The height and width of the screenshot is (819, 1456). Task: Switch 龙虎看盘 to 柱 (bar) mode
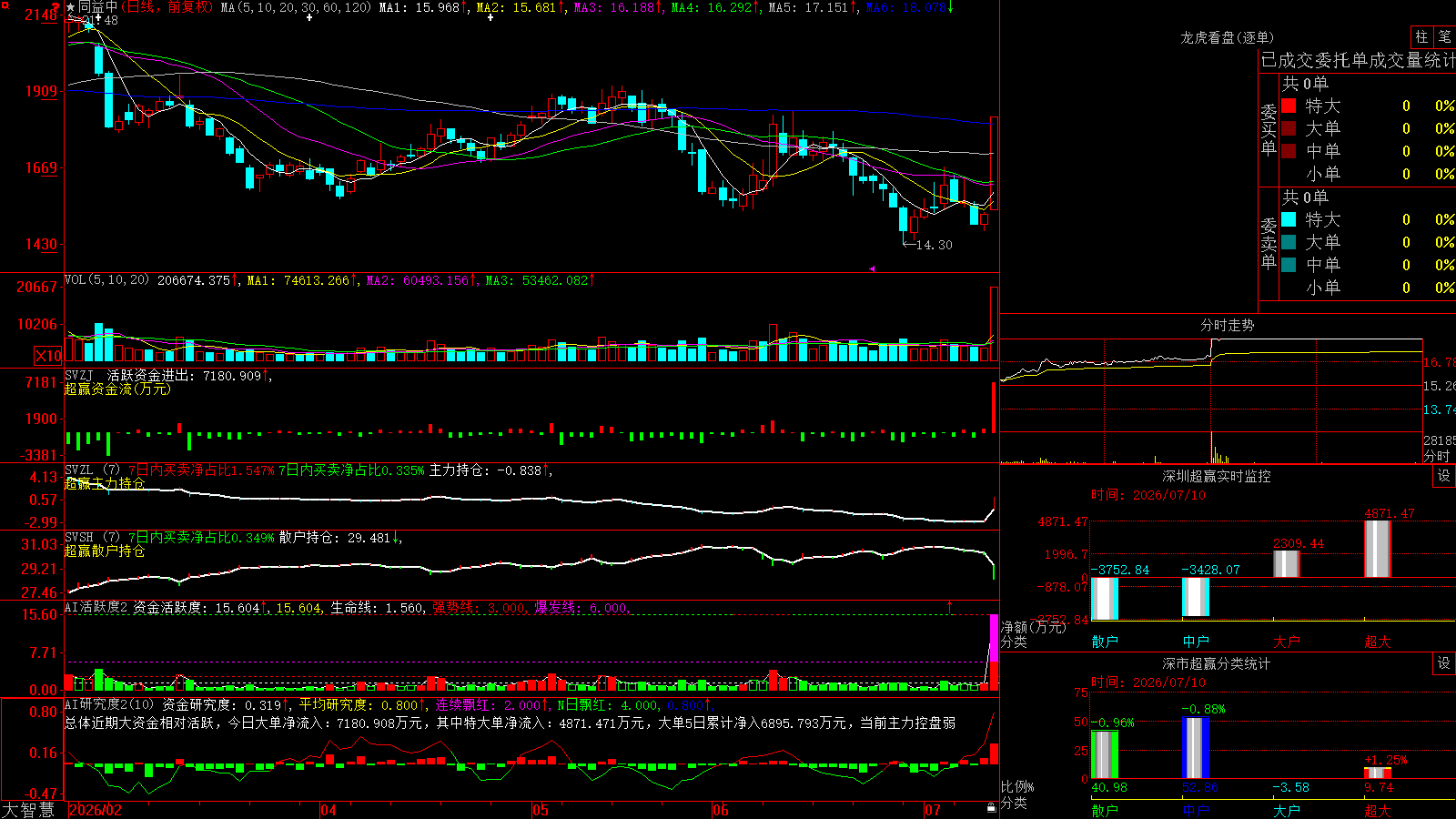(1421, 36)
